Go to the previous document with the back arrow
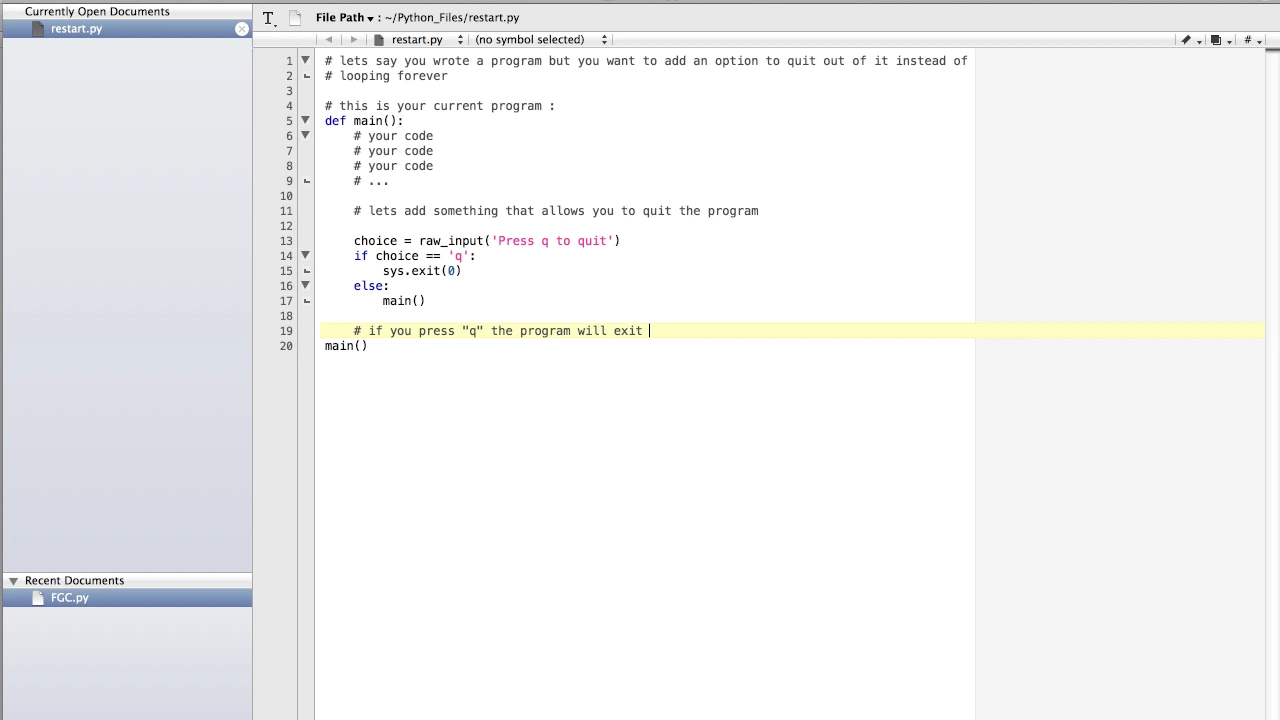Image resolution: width=1280 pixels, height=720 pixels. [329, 40]
